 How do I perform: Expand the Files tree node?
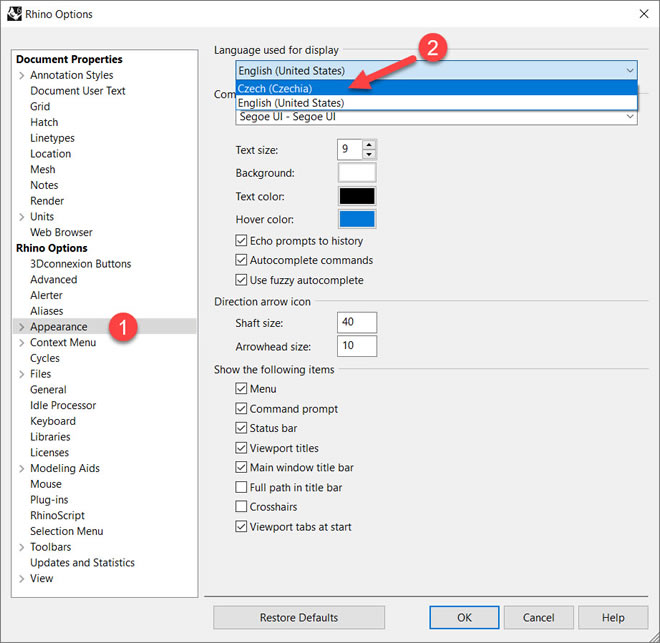click(x=21, y=374)
